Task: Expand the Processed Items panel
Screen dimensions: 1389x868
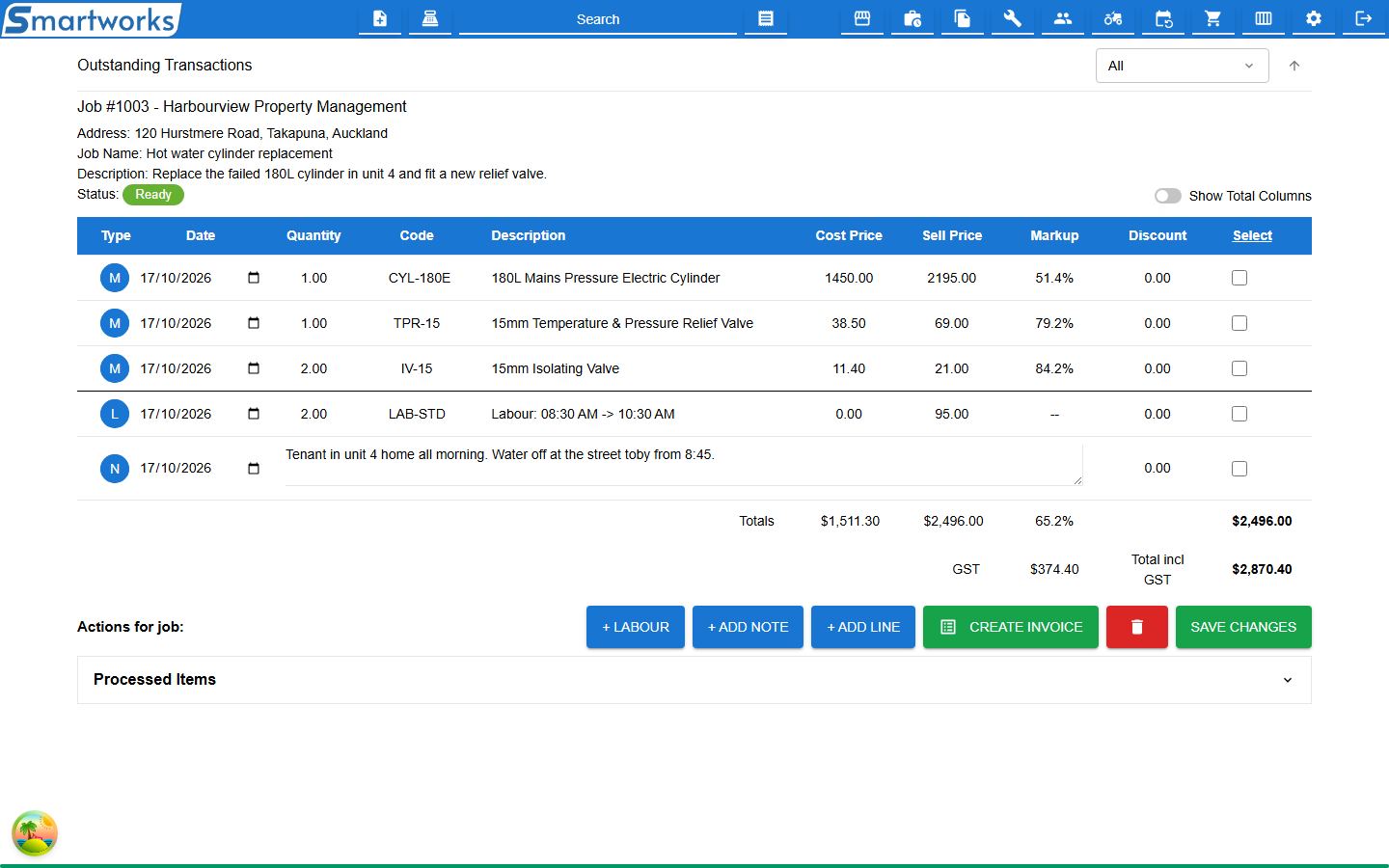Action: pos(694,680)
